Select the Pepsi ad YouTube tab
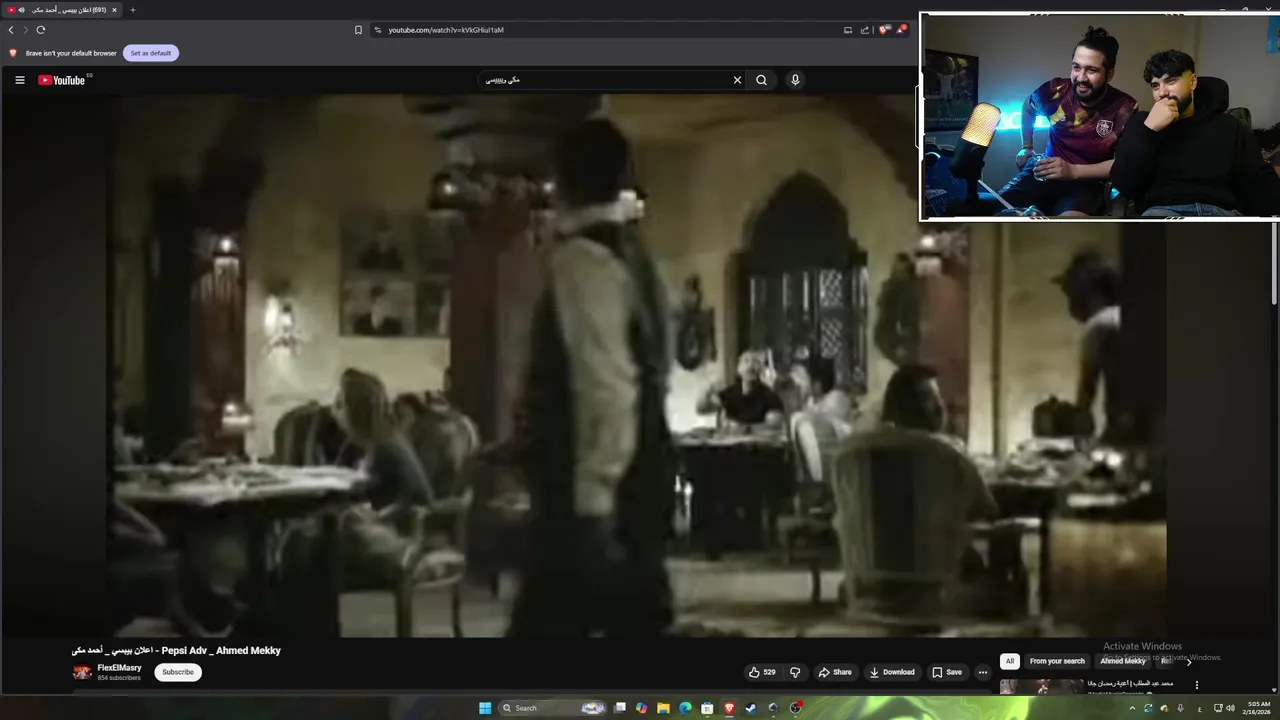Viewport: 1280px width, 720px height. 62,10
